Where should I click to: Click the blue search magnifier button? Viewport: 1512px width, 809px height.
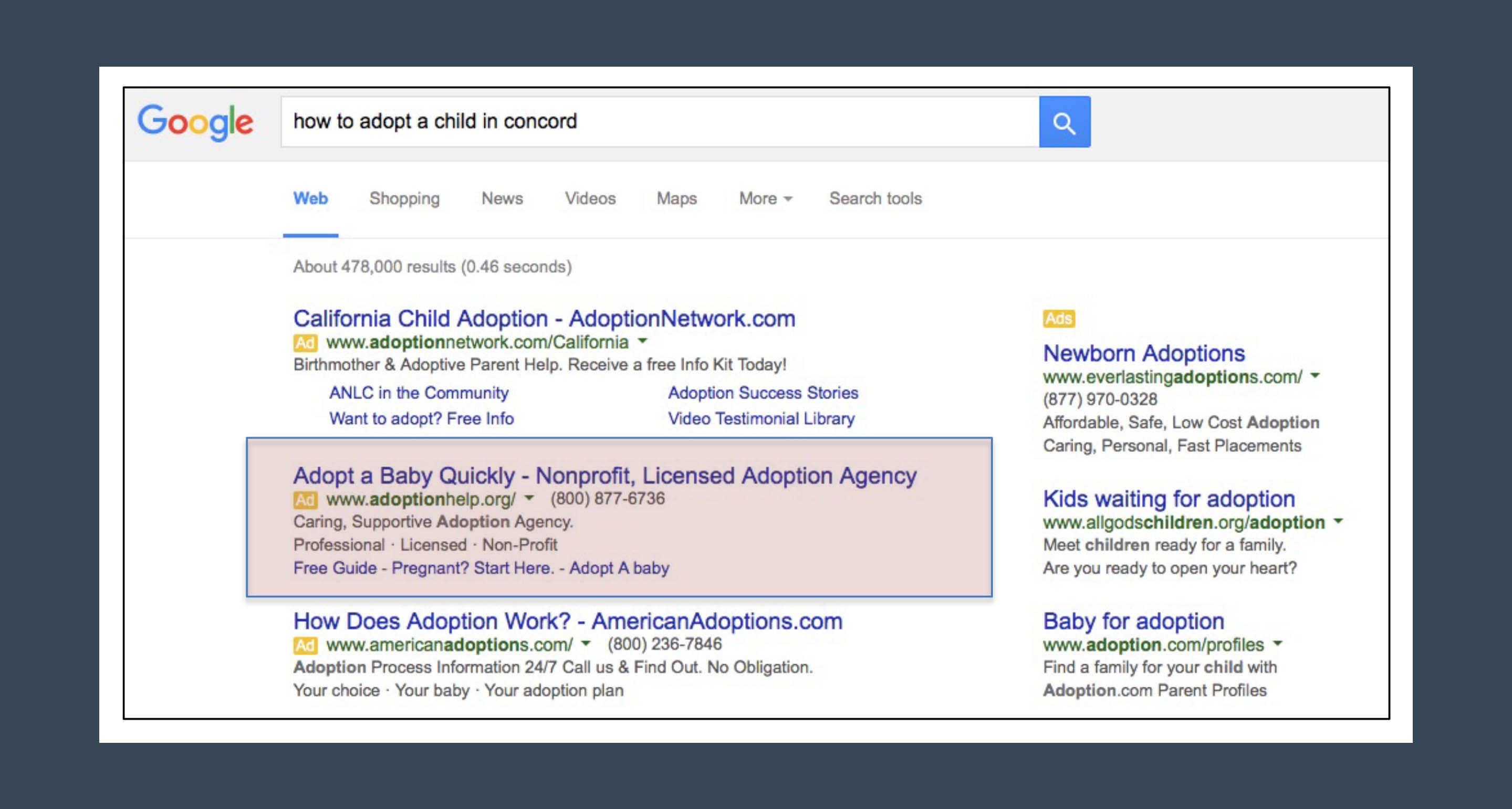[1064, 122]
